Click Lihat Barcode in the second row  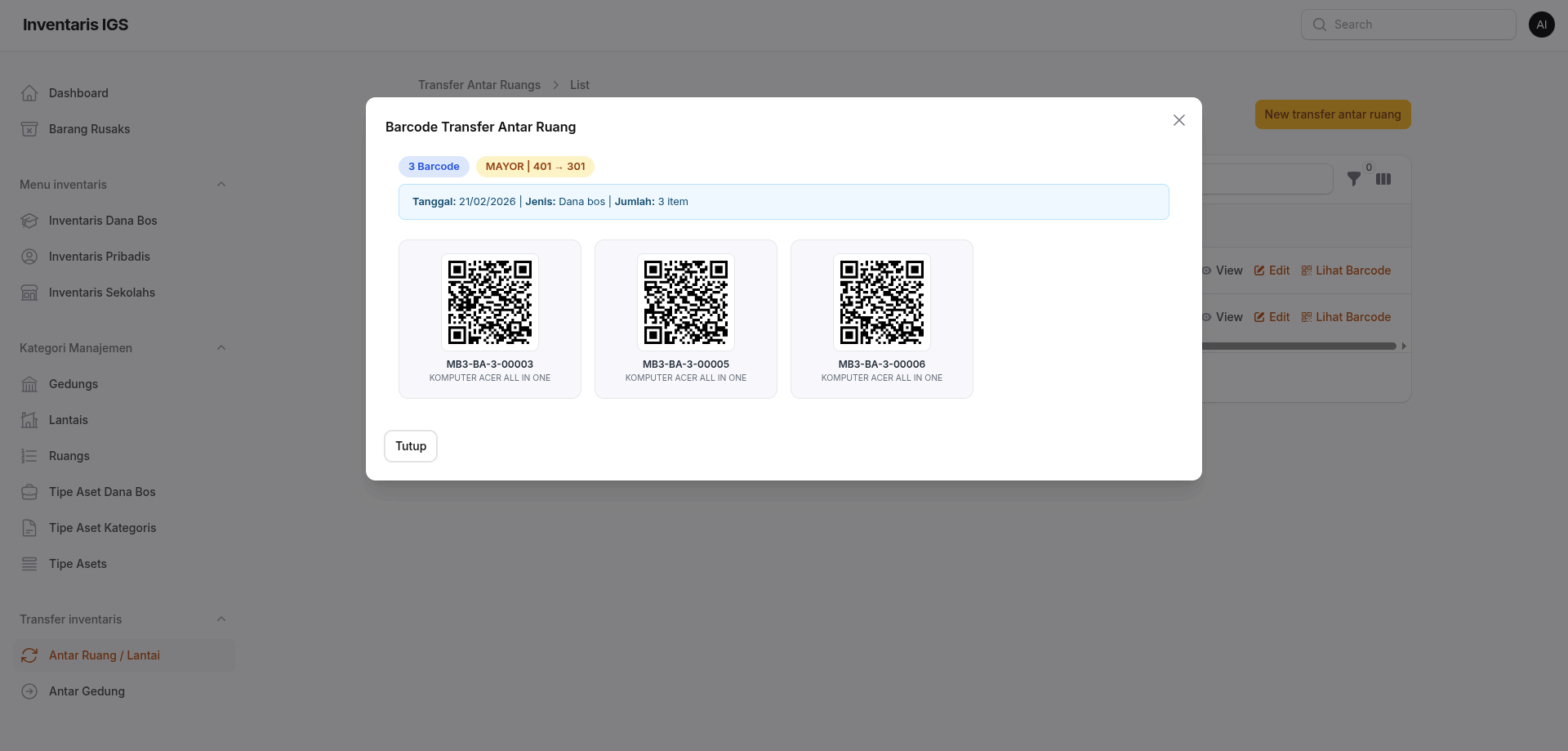click(1346, 317)
